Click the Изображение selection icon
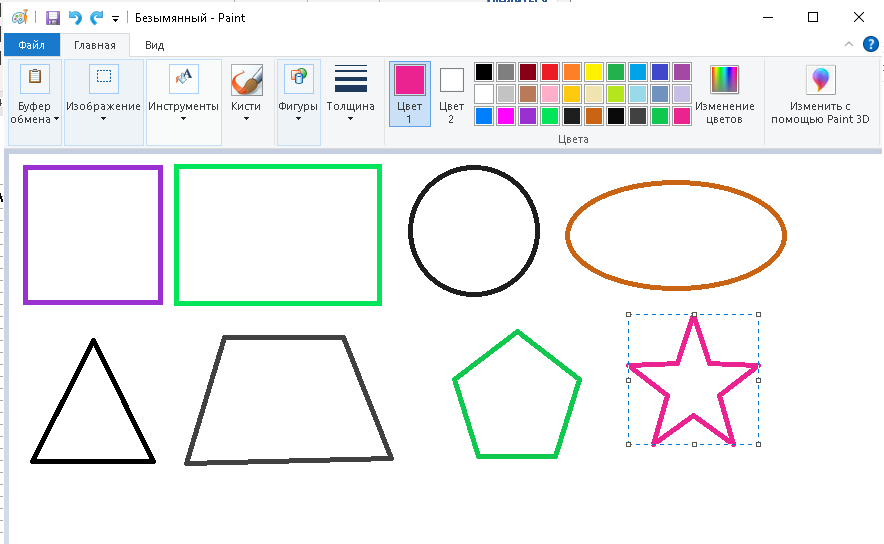Screen dimensions: 884x544 click(104, 78)
